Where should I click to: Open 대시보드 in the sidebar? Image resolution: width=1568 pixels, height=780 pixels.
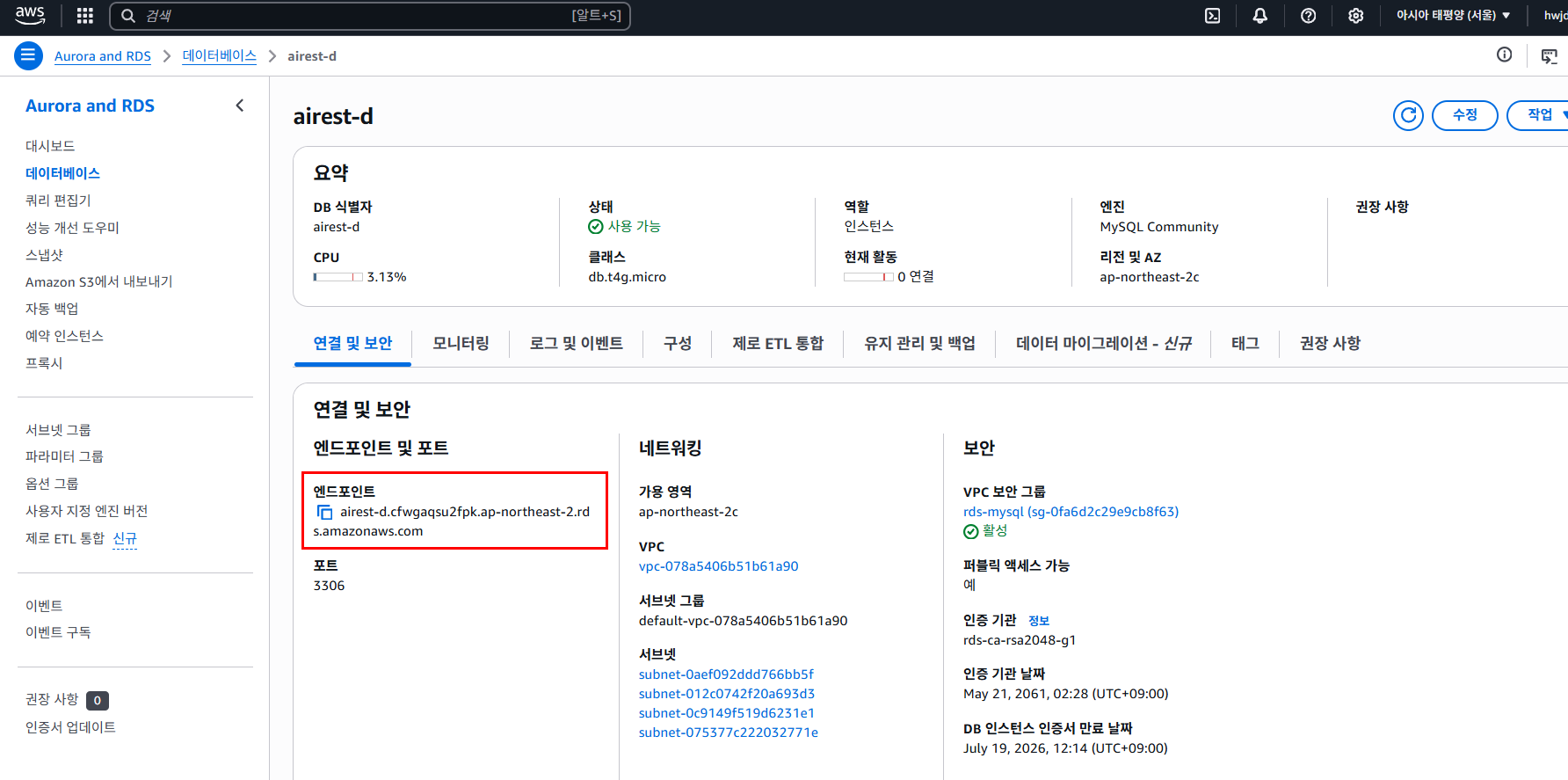coord(50,146)
